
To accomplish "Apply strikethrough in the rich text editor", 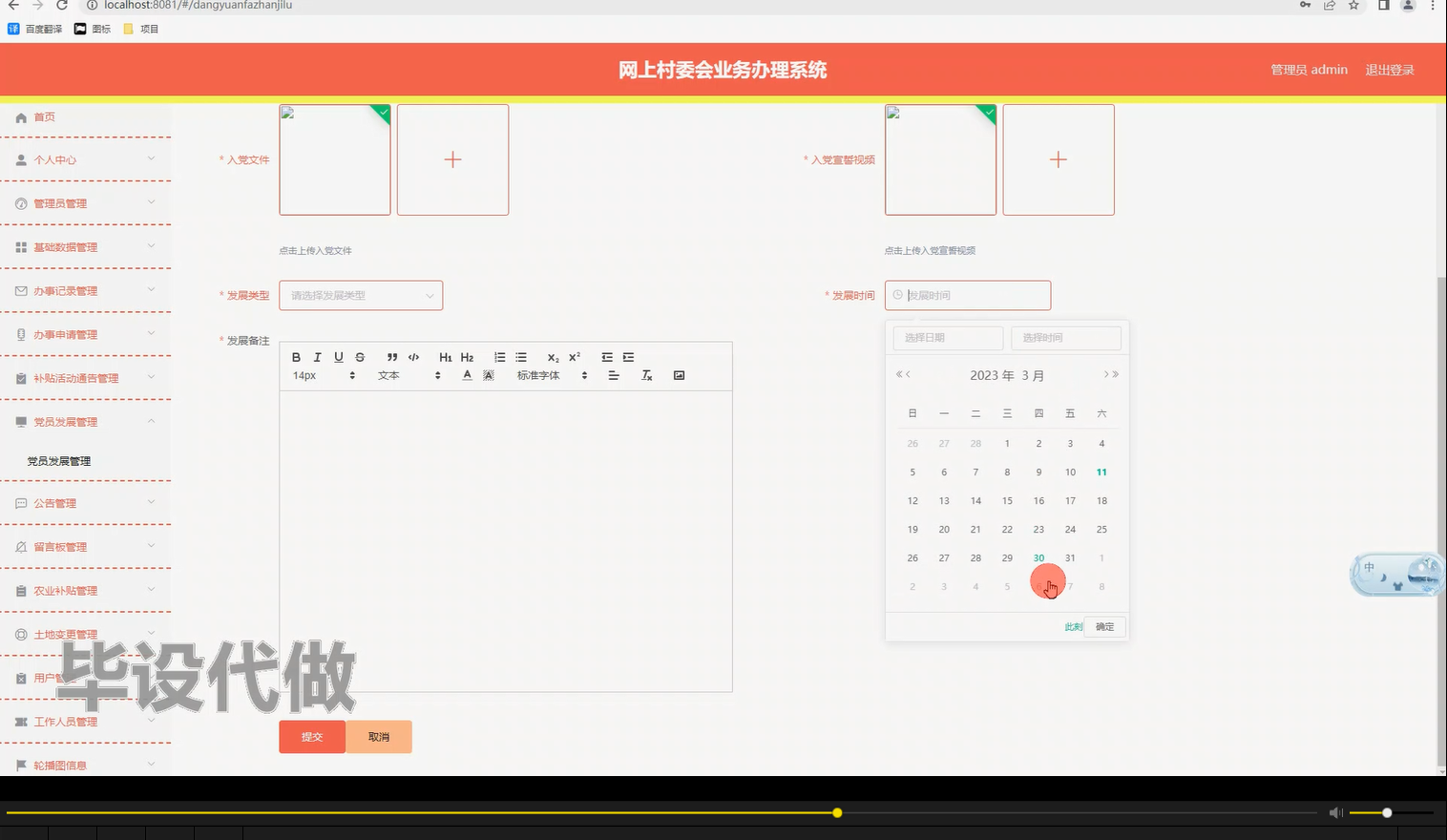I will pos(360,357).
